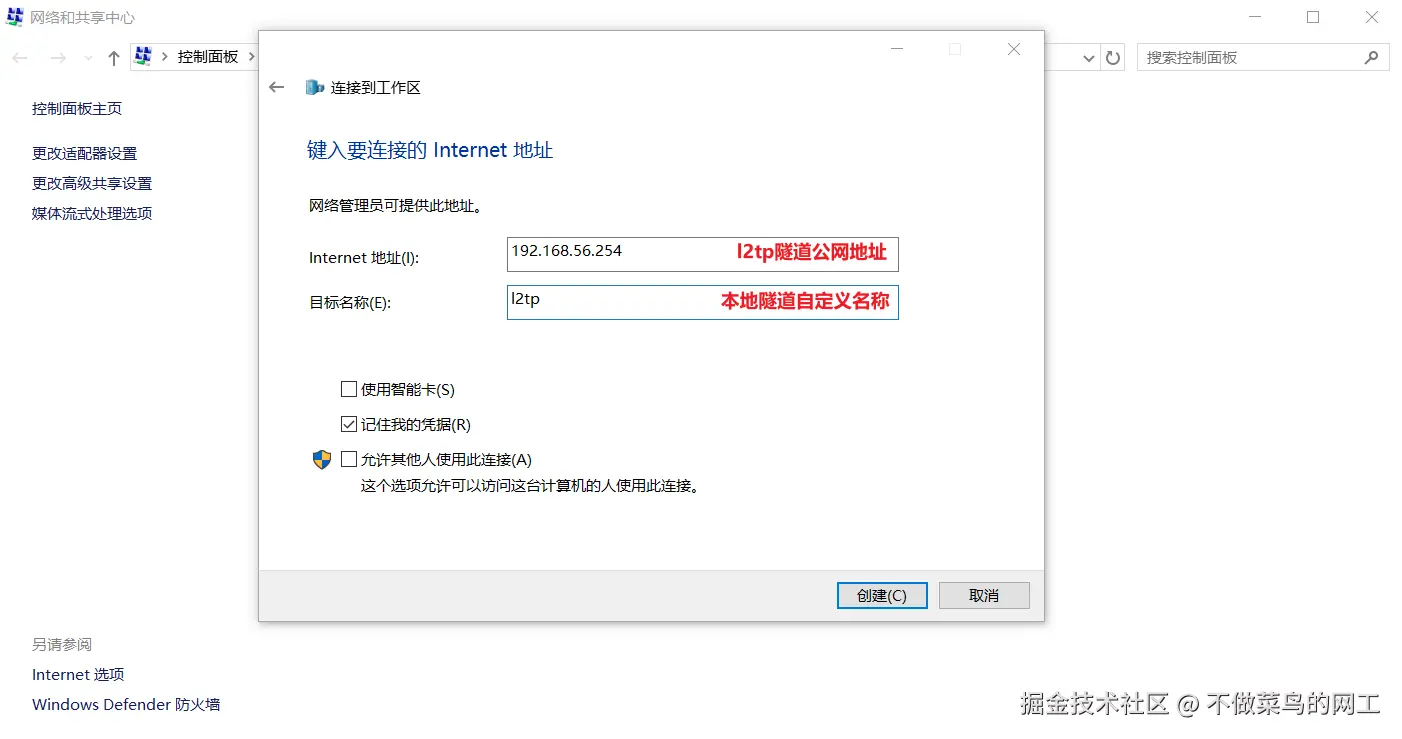Click the 连接到工作区 icon in the dialog header
Screen dimensions: 1402x739
[313, 87]
